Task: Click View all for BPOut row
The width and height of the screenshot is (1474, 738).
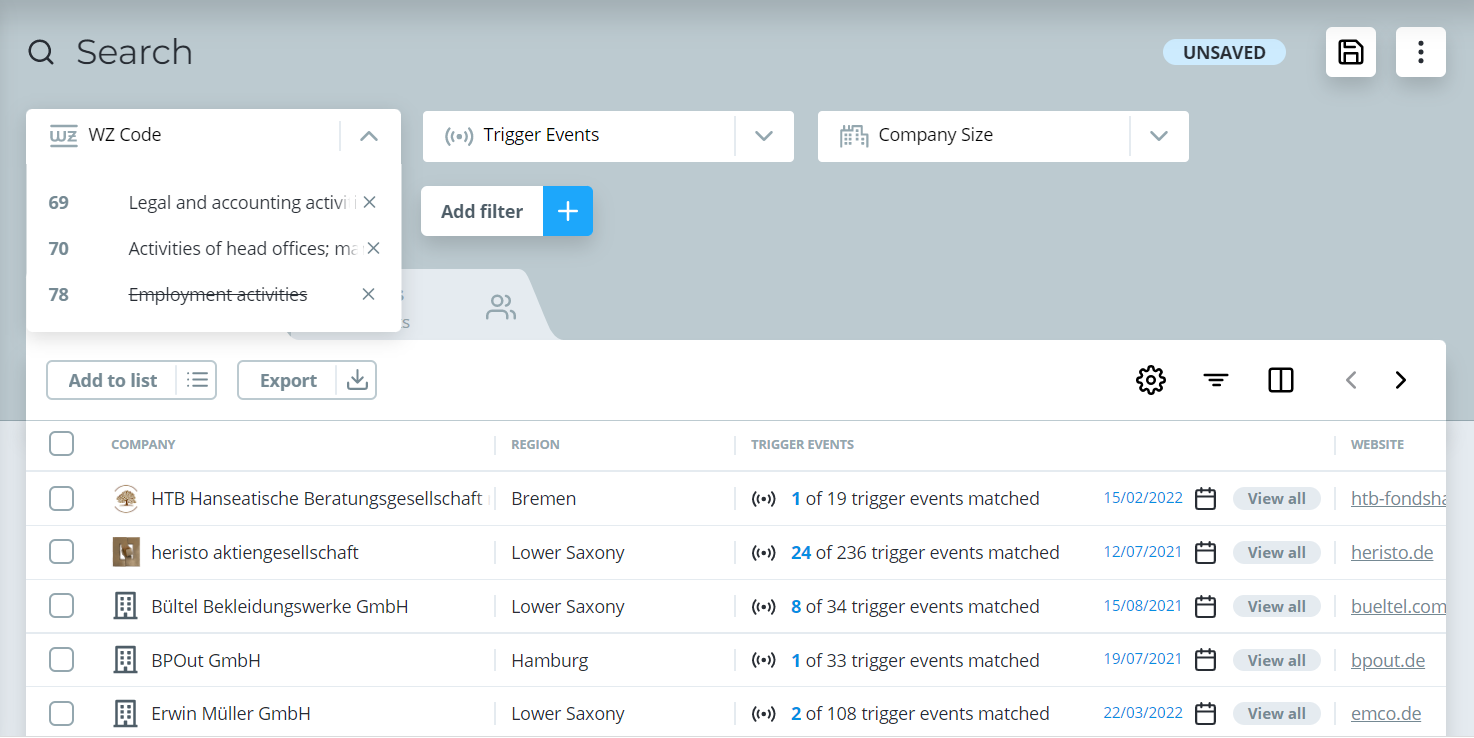Action: tap(1277, 660)
